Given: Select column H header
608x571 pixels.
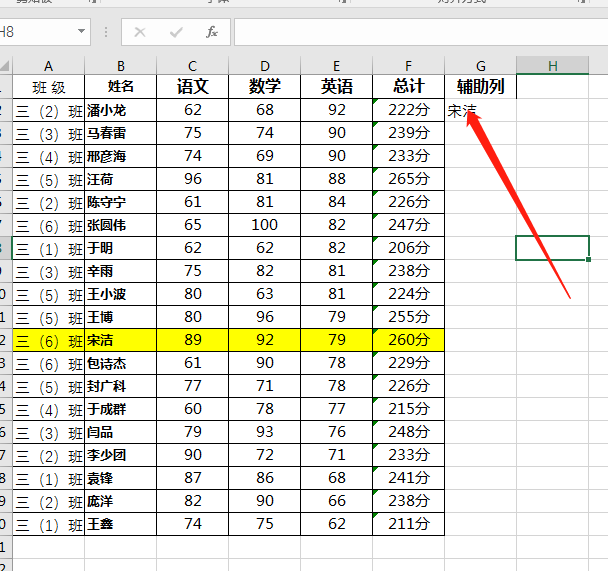Looking at the screenshot, I should [x=553, y=66].
